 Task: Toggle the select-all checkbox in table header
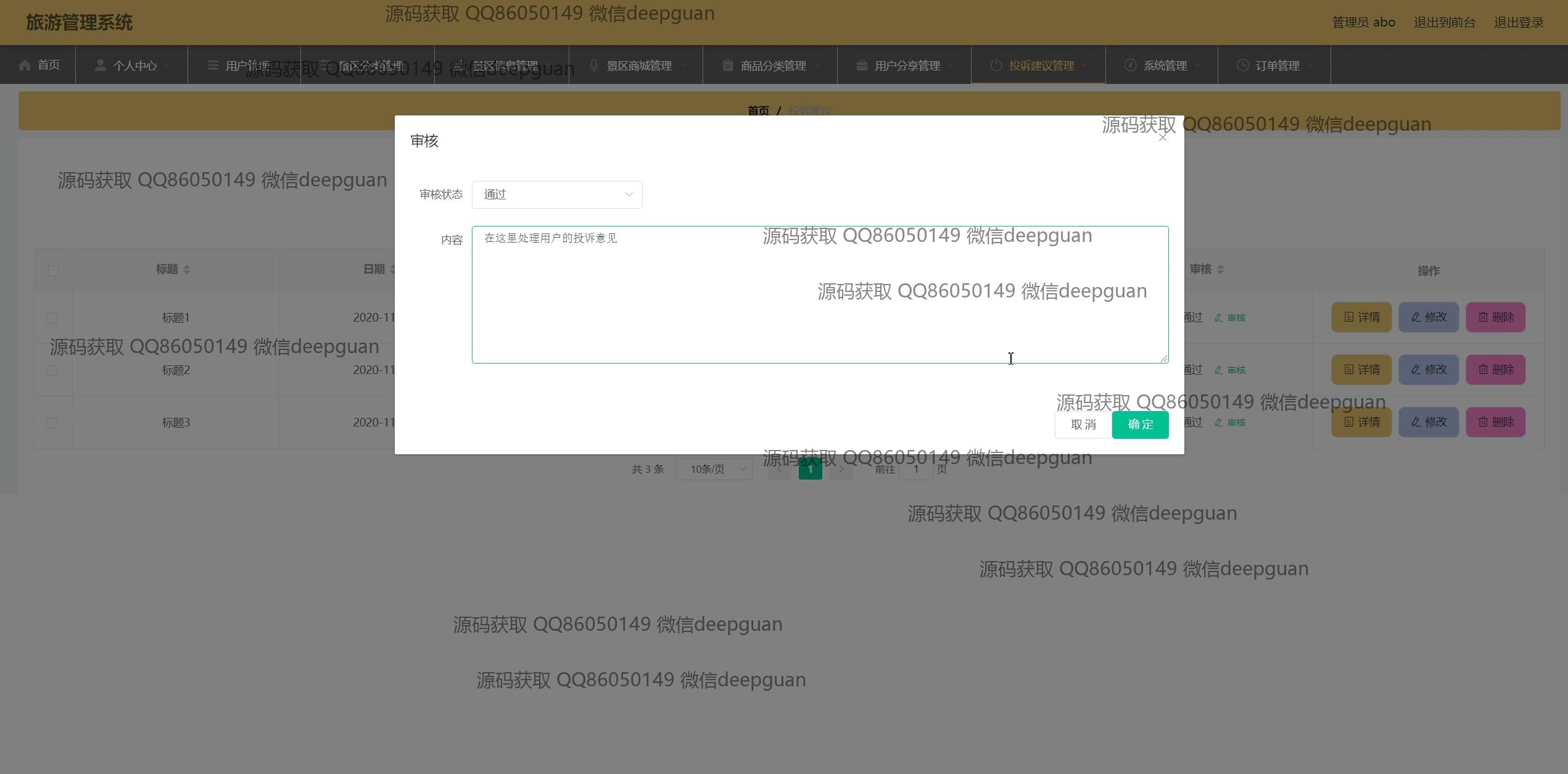pyautogui.click(x=53, y=270)
